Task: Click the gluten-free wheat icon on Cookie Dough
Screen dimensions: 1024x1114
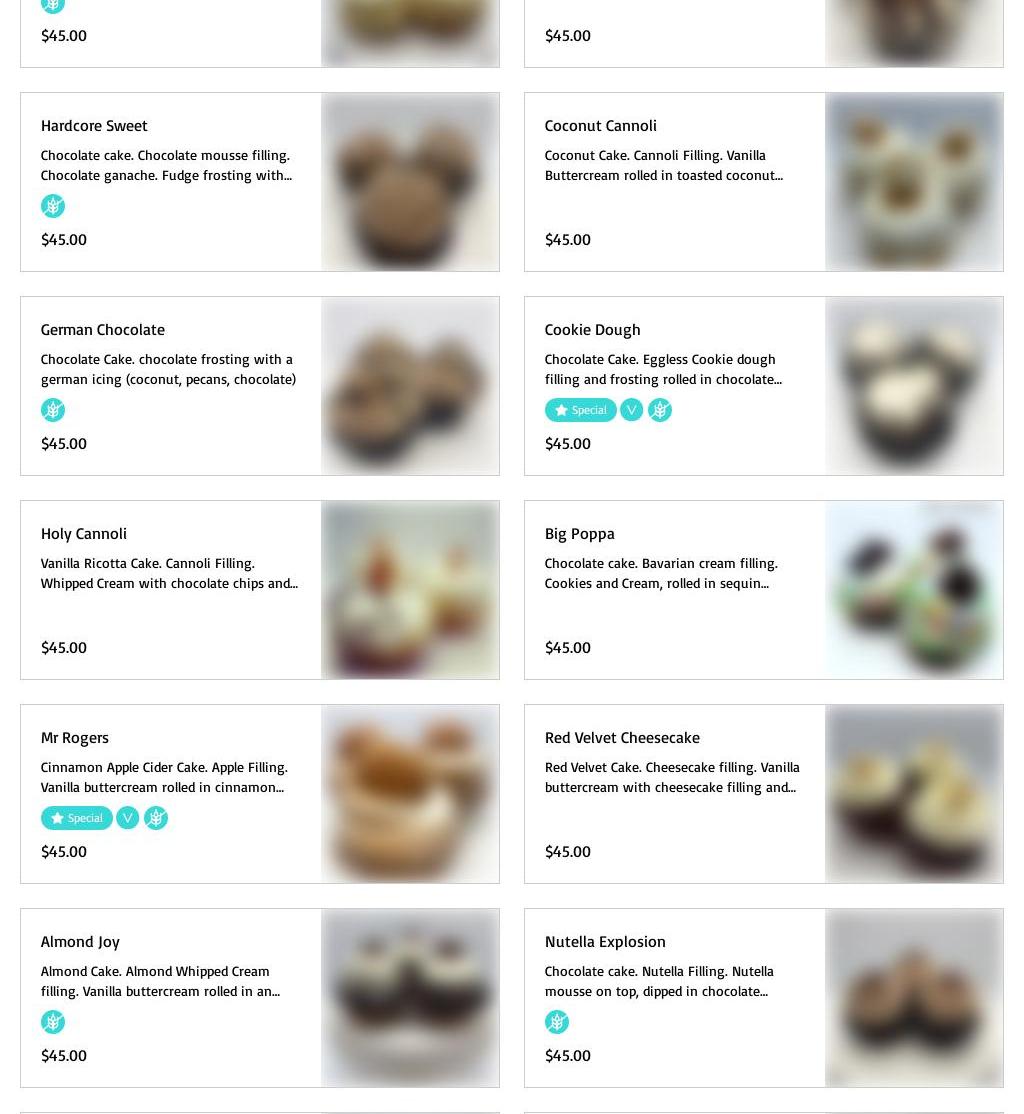Action: (659, 410)
